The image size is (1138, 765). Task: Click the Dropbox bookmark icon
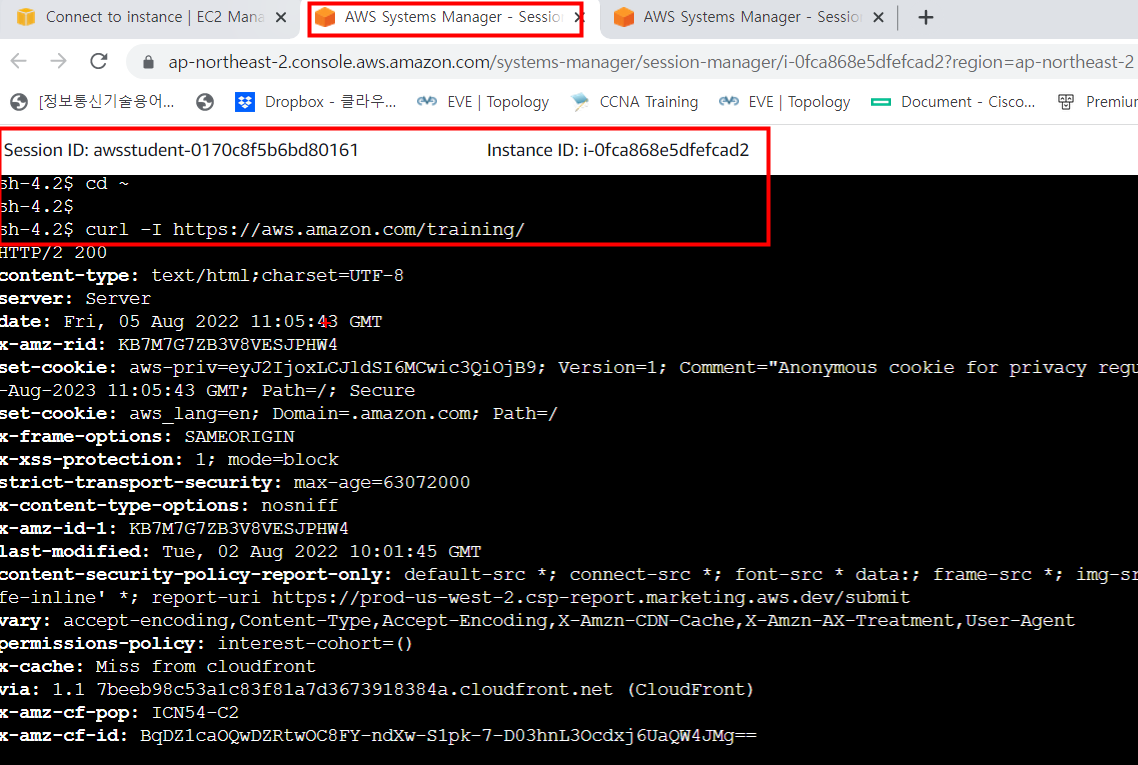point(245,102)
